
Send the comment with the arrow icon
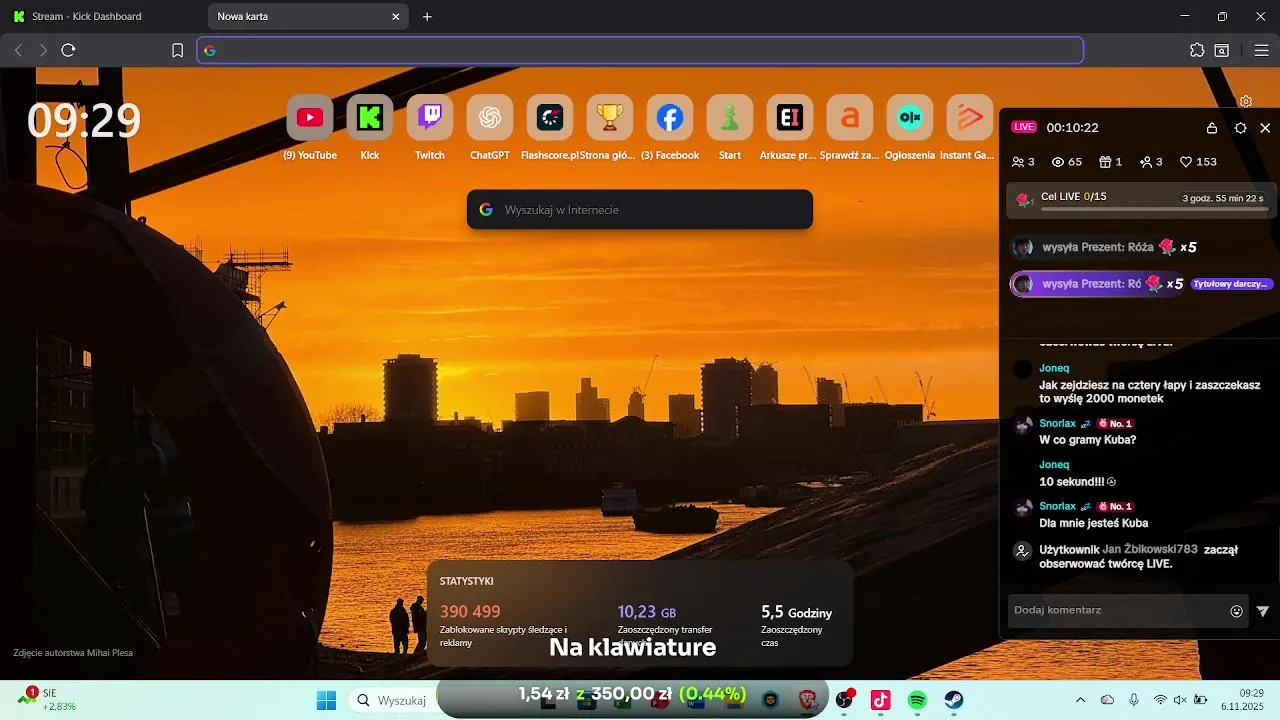1263,611
